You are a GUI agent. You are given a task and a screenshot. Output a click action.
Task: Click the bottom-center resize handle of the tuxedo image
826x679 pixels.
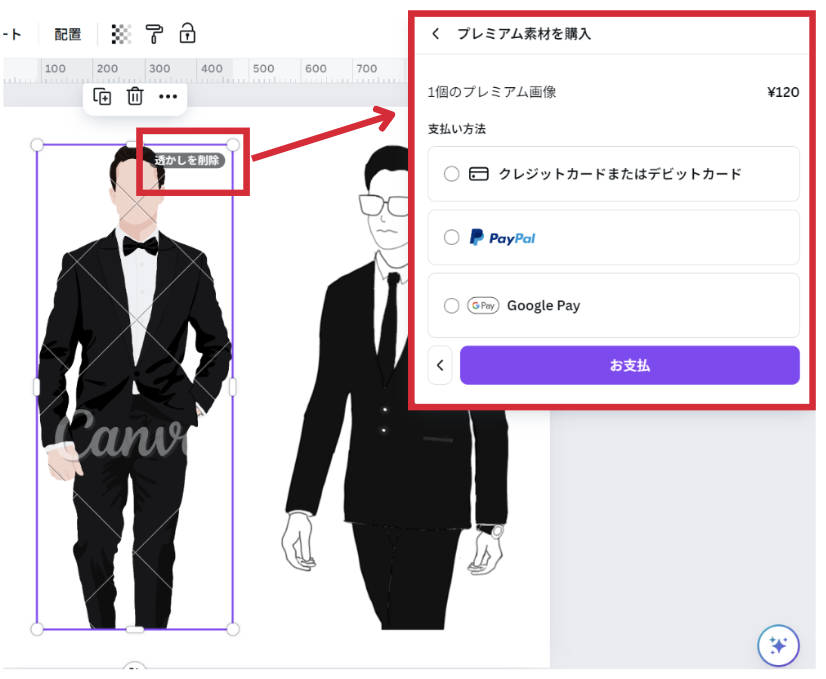pos(135,629)
